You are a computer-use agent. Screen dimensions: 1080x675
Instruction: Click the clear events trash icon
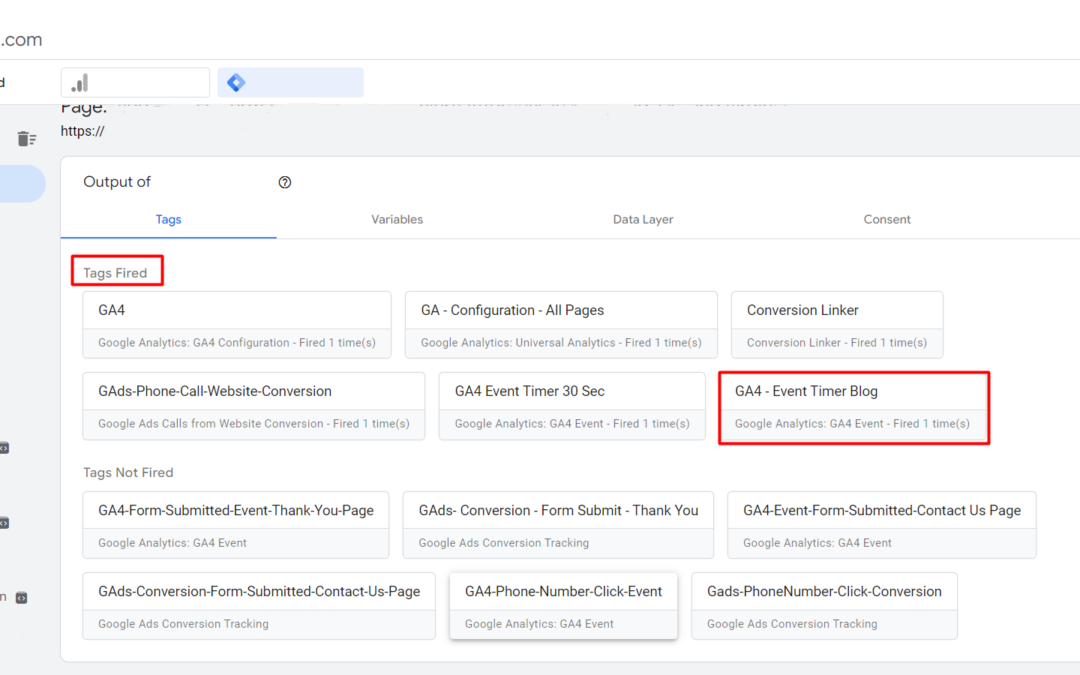27,139
